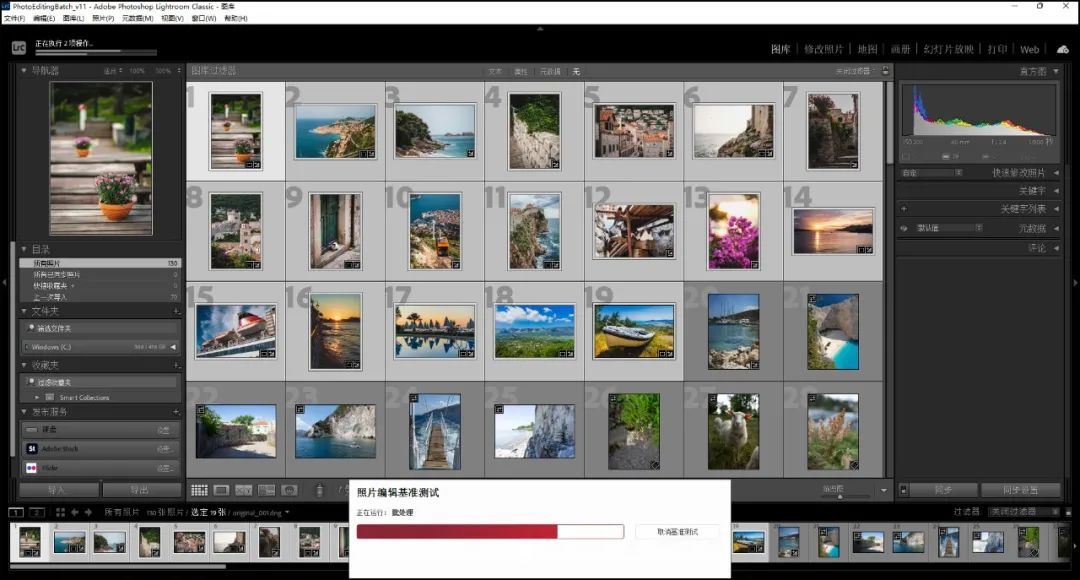The width and height of the screenshot is (1080, 580).
Task: Collapse the Collections panel
Action: 24,365
